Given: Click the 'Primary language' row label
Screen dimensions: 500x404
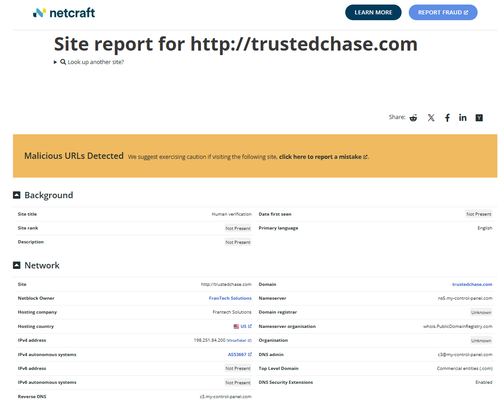Looking at the screenshot, I should 278,228.
